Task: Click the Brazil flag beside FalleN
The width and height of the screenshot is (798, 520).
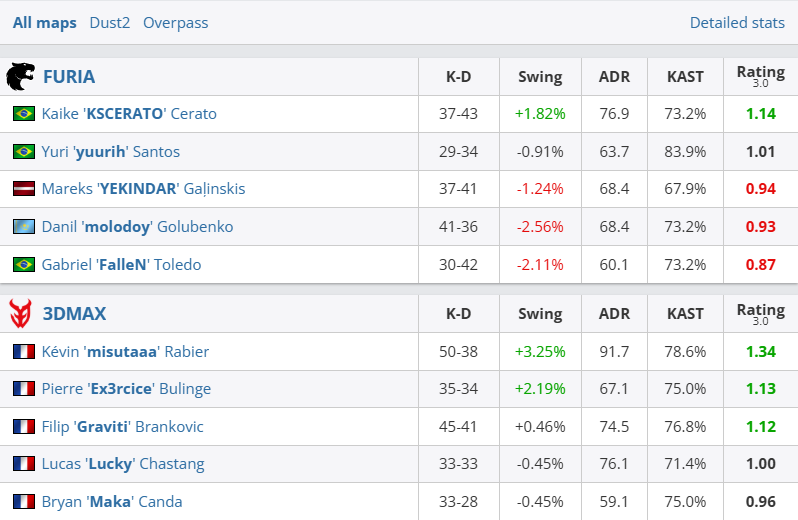Action: tap(24, 265)
